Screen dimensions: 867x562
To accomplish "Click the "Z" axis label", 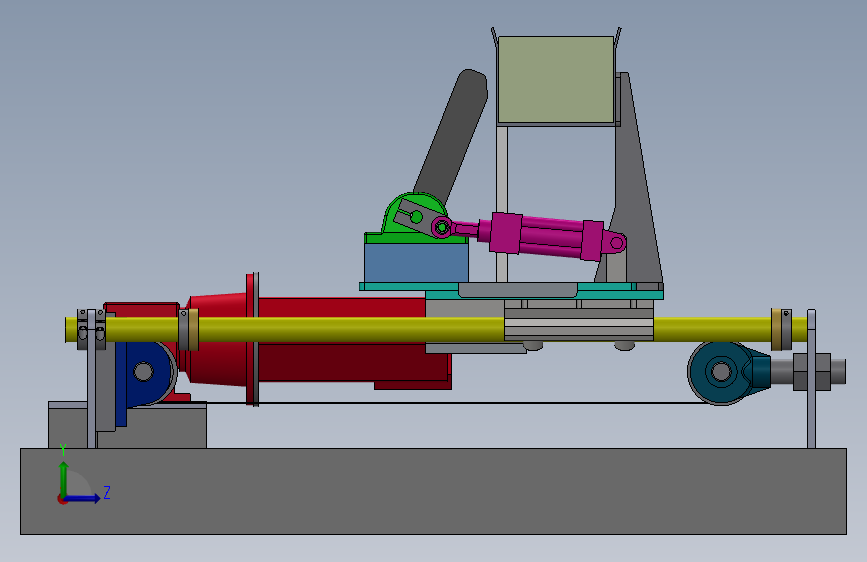I will tap(107, 492).
